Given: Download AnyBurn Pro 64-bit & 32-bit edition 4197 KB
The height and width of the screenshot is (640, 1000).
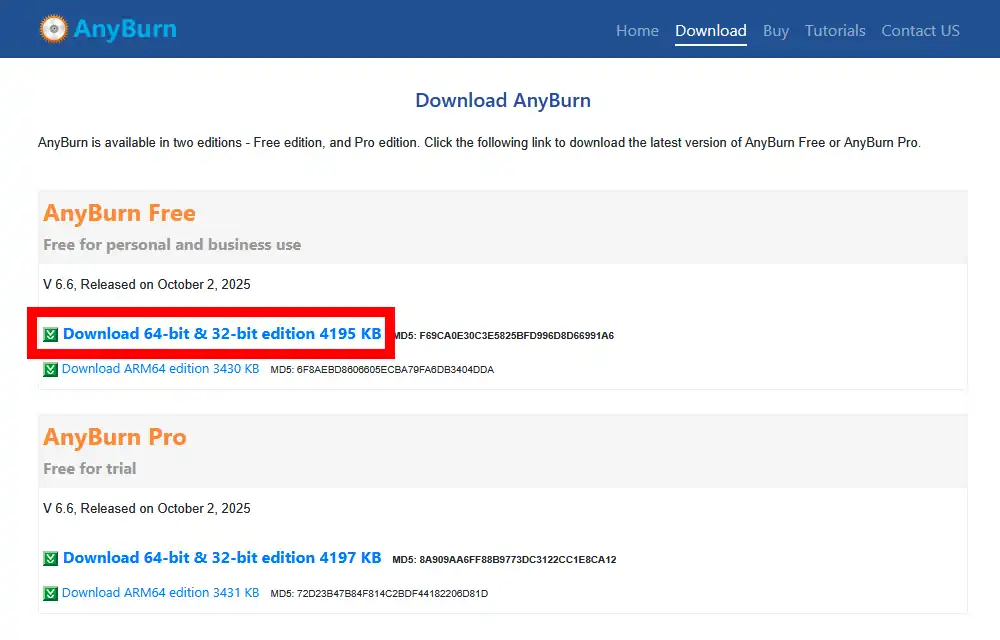Looking at the screenshot, I should coord(221,558).
